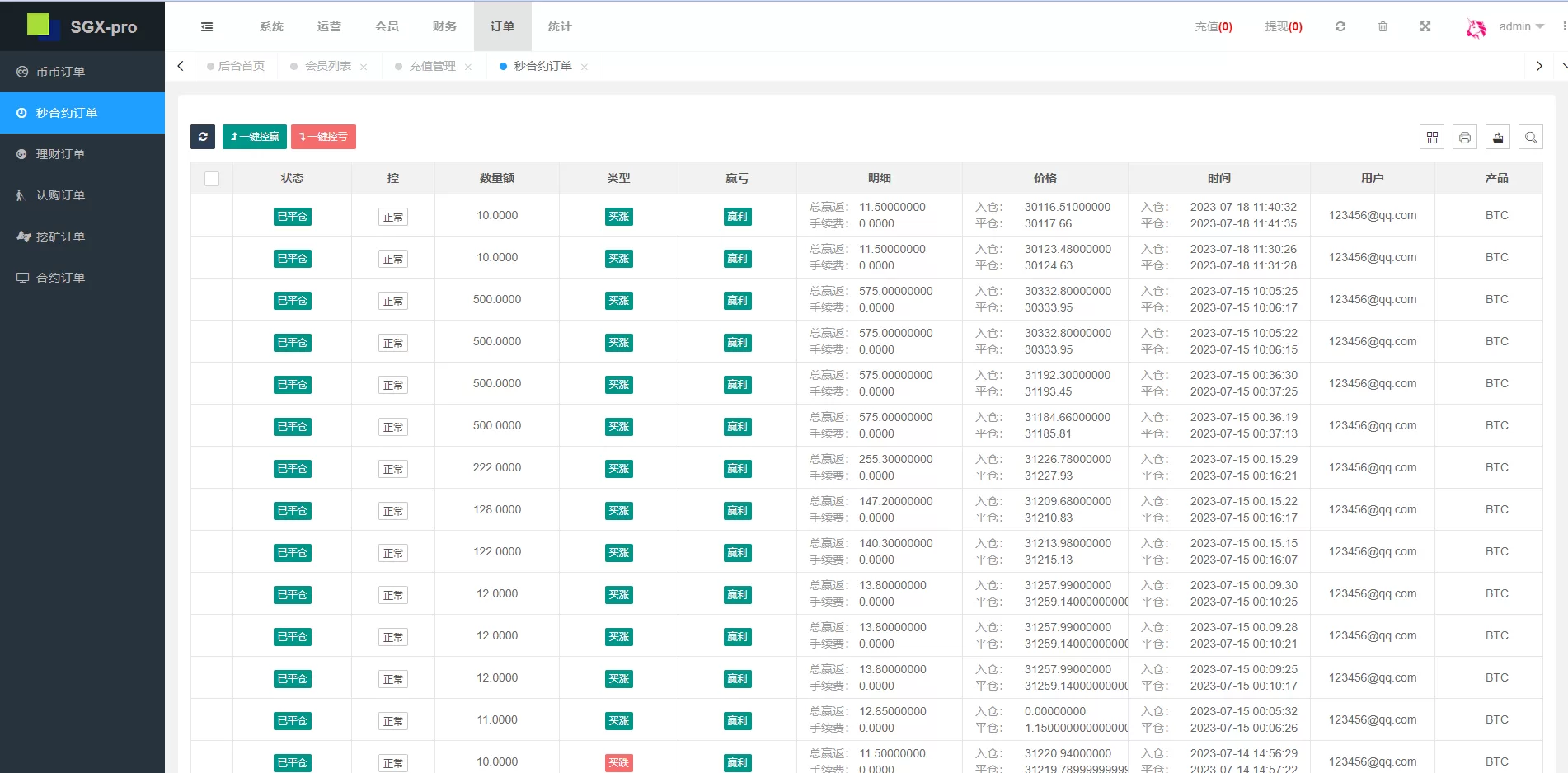Click the printer icon above the table

coord(1465,138)
